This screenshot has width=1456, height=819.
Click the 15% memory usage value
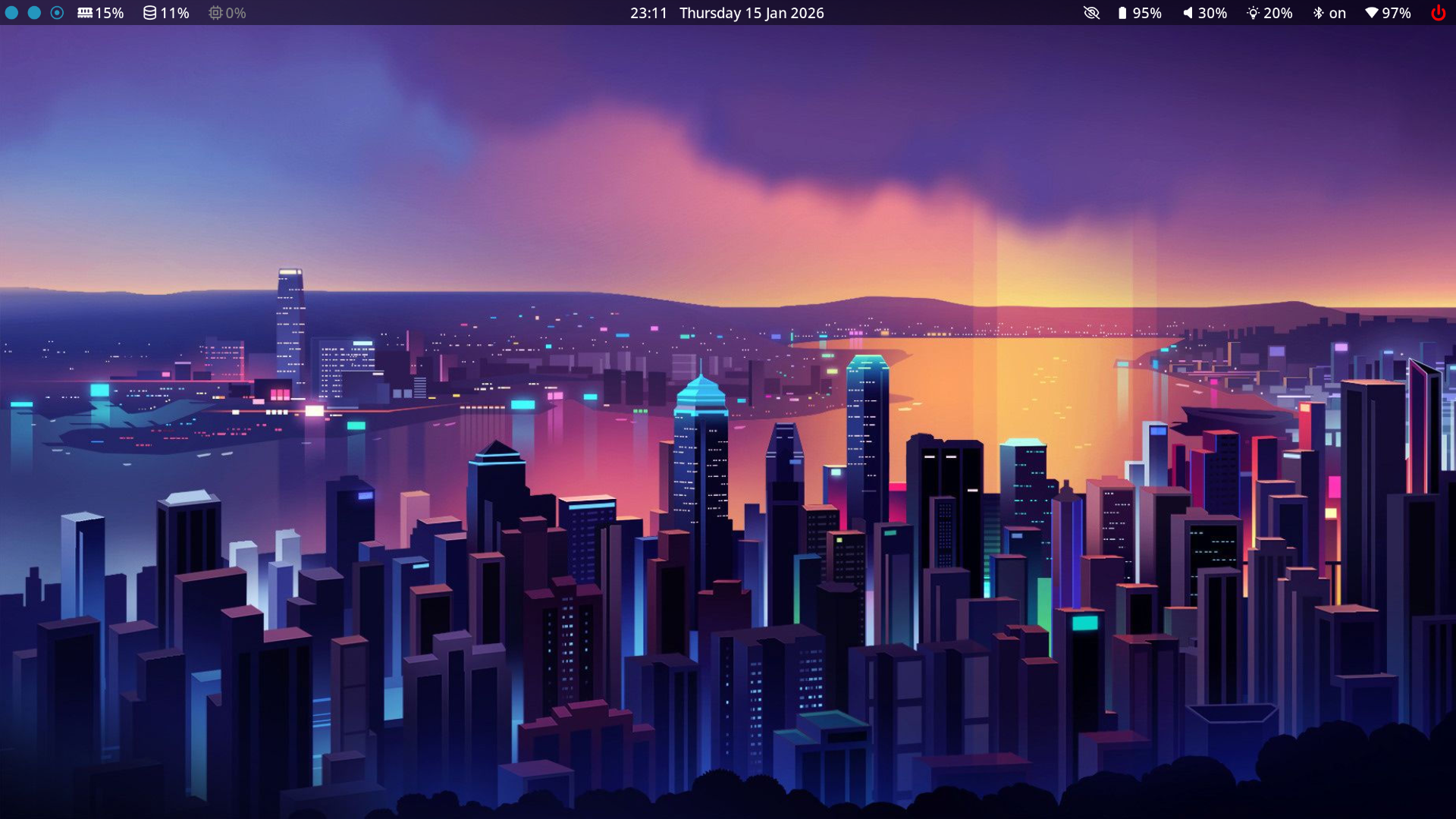pyautogui.click(x=110, y=13)
